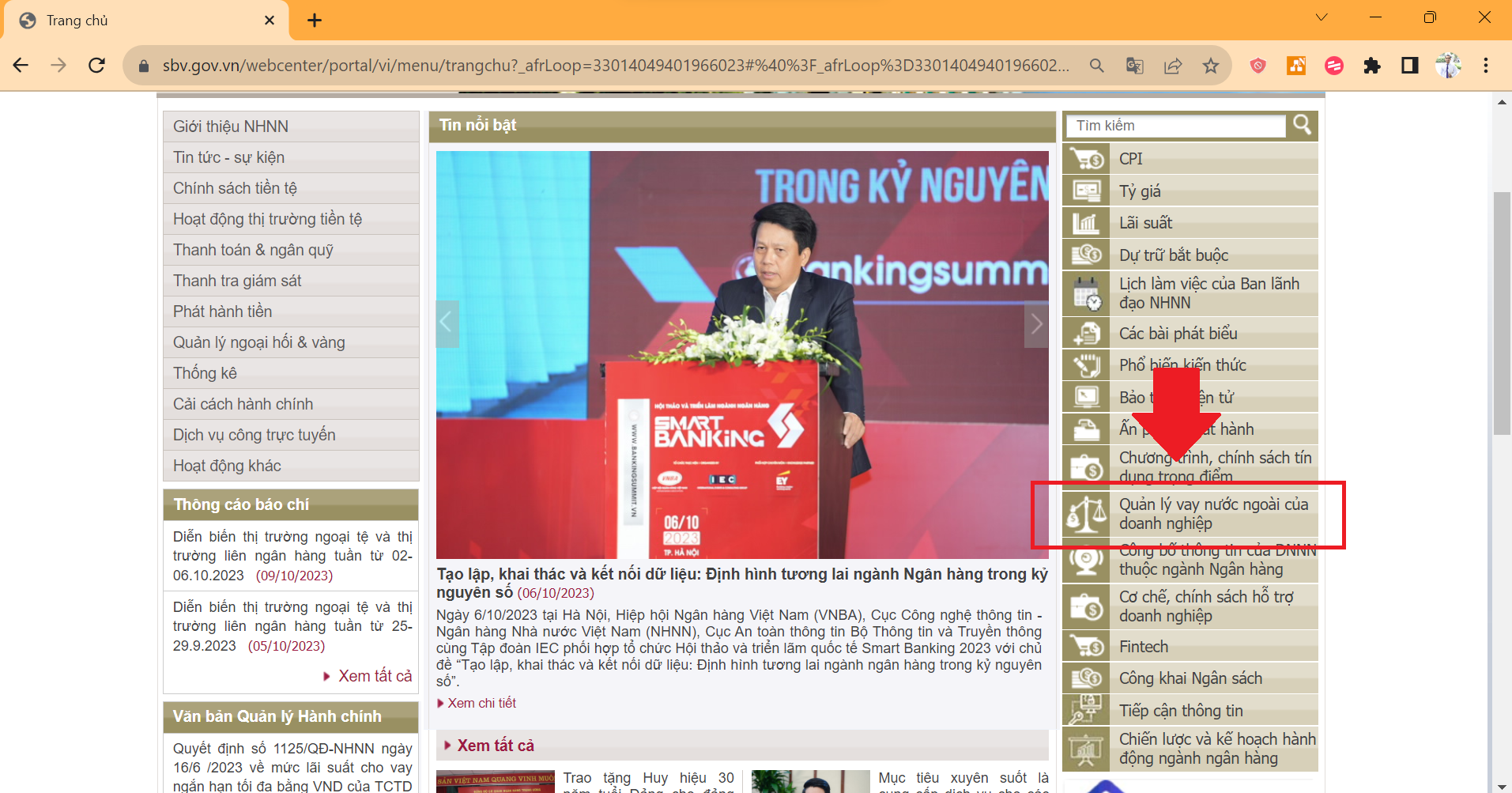This screenshot has width=1512, height=793.
Task: Bookmark this page with the star icon
Action: click(1210, 66)
